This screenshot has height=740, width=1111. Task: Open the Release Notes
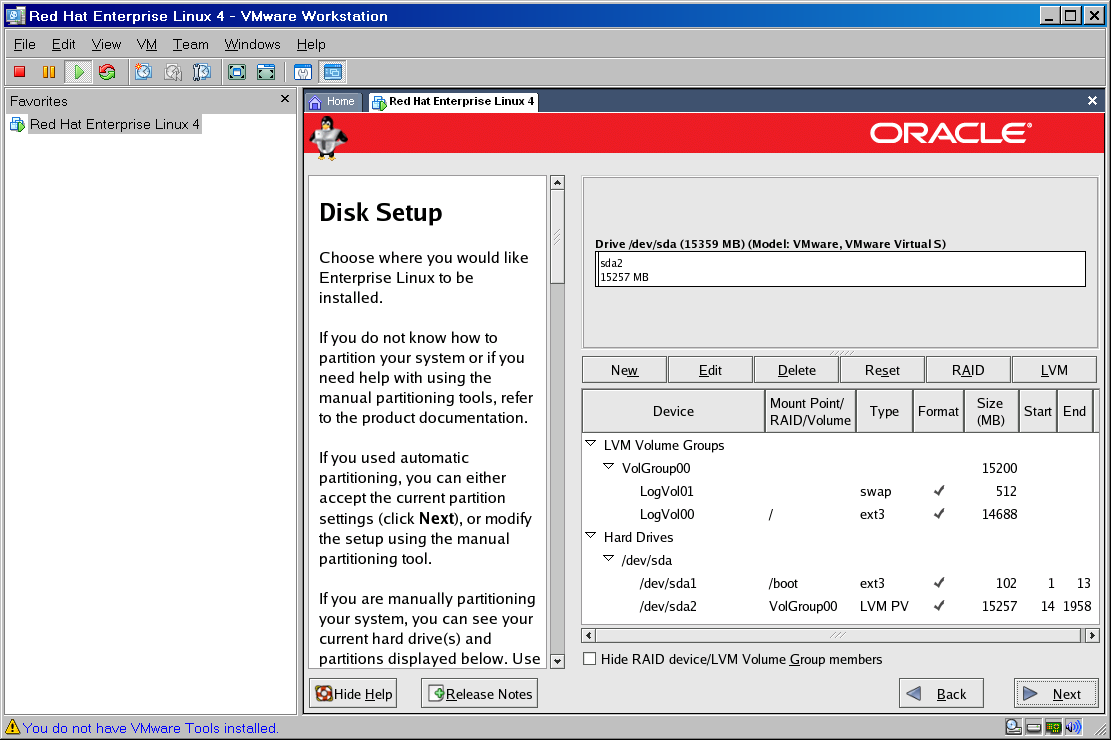pyautogui.click(x=480, y=693)
